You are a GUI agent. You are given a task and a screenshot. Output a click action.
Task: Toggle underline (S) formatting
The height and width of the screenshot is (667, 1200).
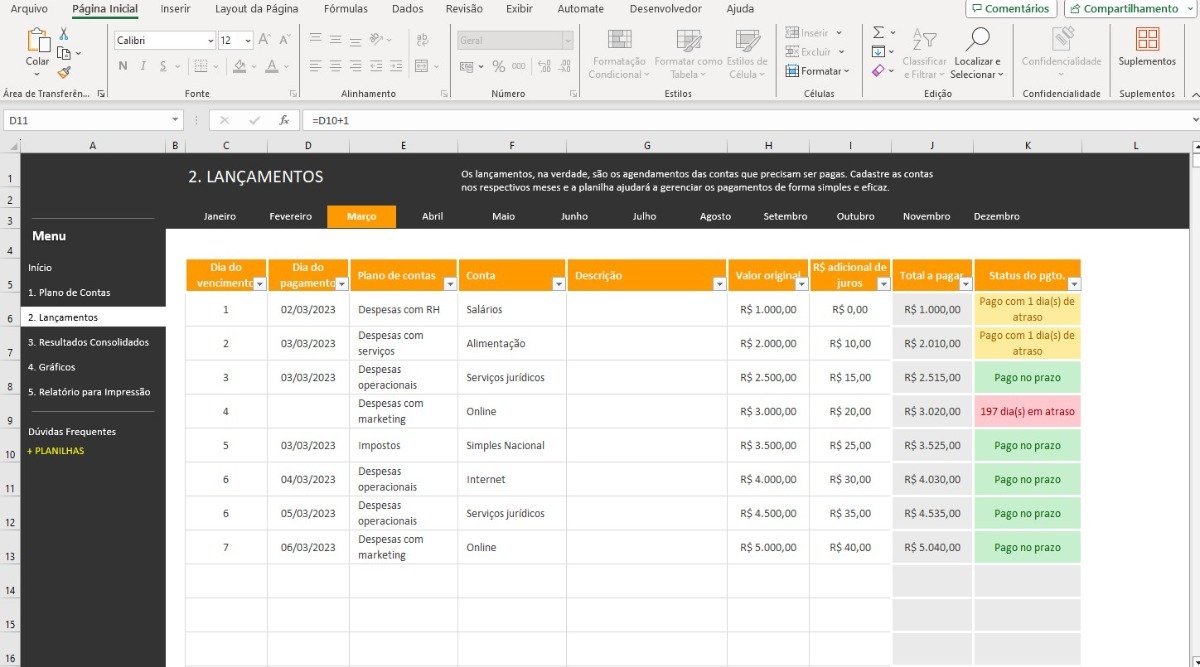point(162,66)
